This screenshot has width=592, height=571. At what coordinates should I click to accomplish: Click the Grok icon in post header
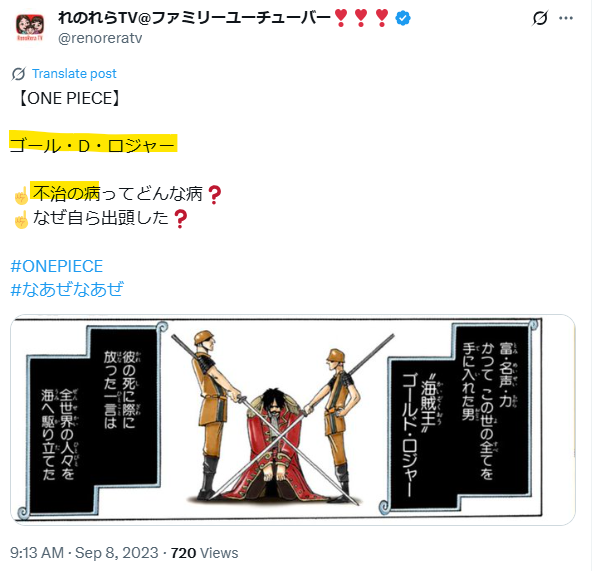pos(540,18)
